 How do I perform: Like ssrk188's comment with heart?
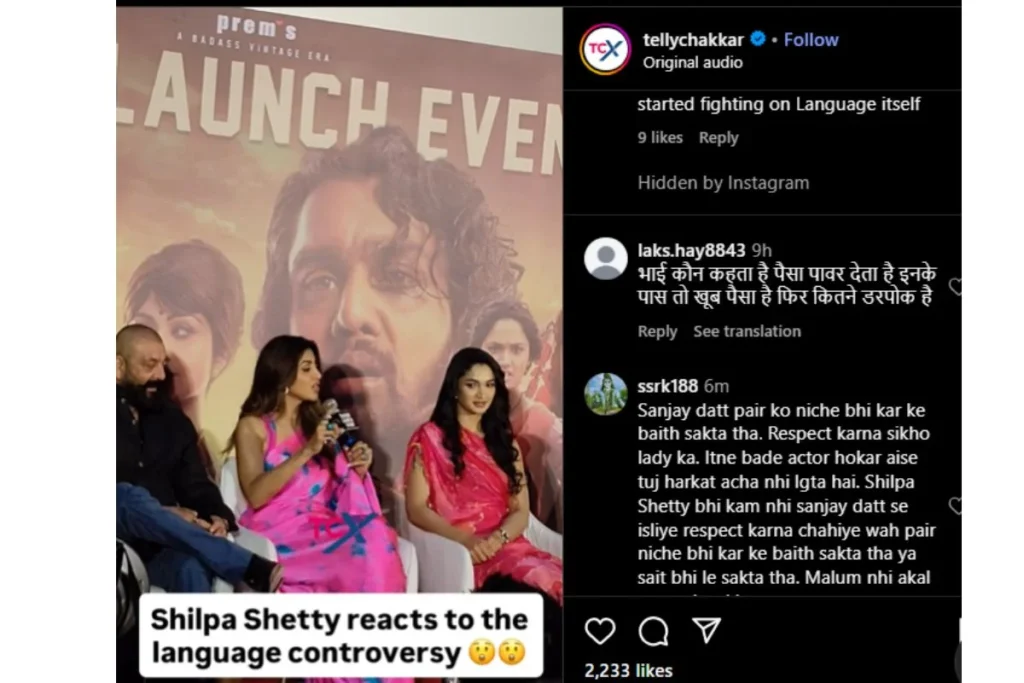pyautogui.click(x=955, y=505)
